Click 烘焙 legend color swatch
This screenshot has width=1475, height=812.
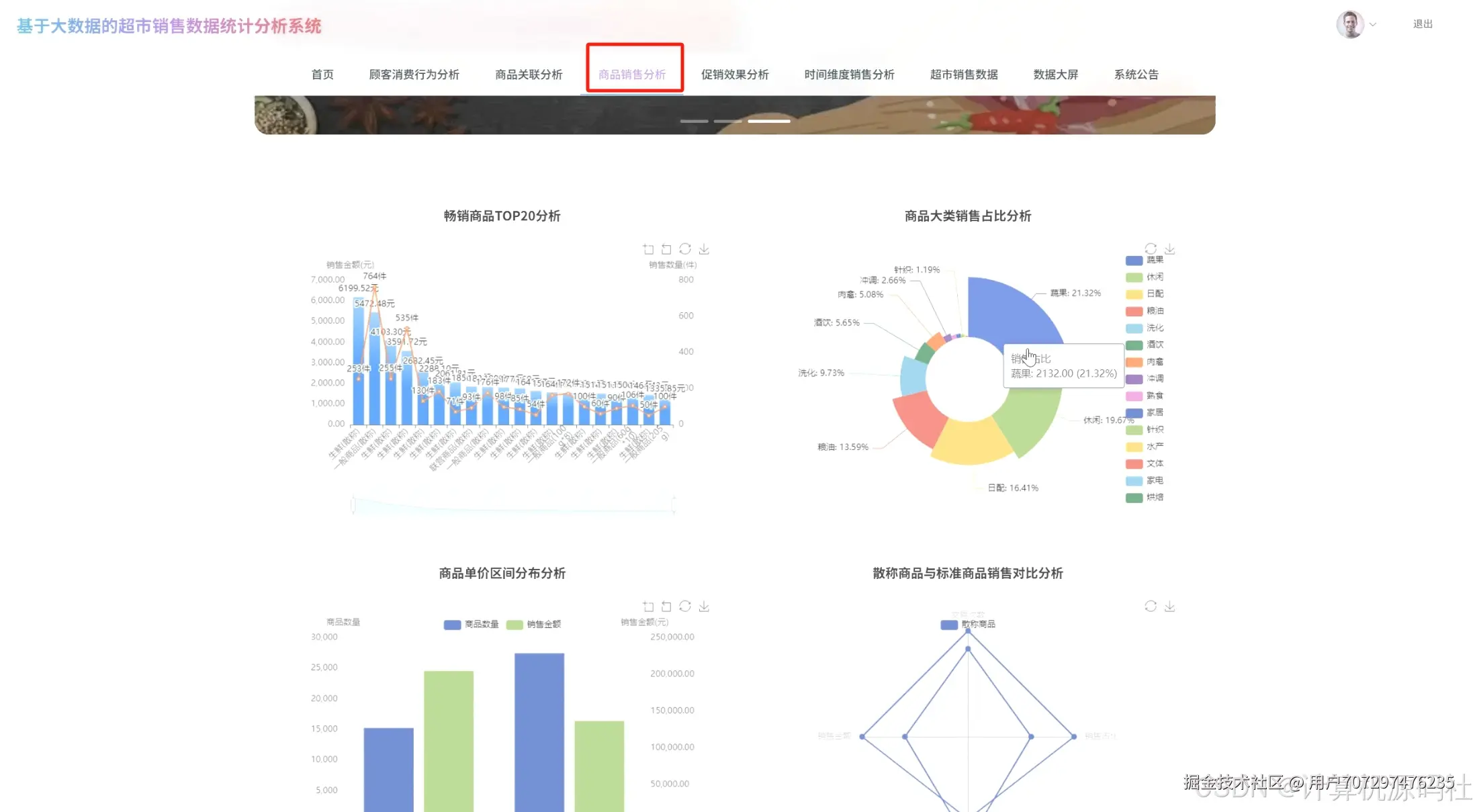[1134, 498]
